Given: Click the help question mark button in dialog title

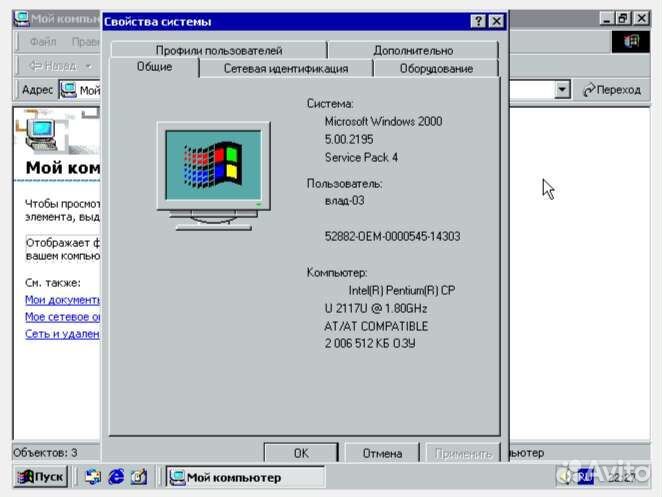Looking at the screenshot, I should coord(478,21).
